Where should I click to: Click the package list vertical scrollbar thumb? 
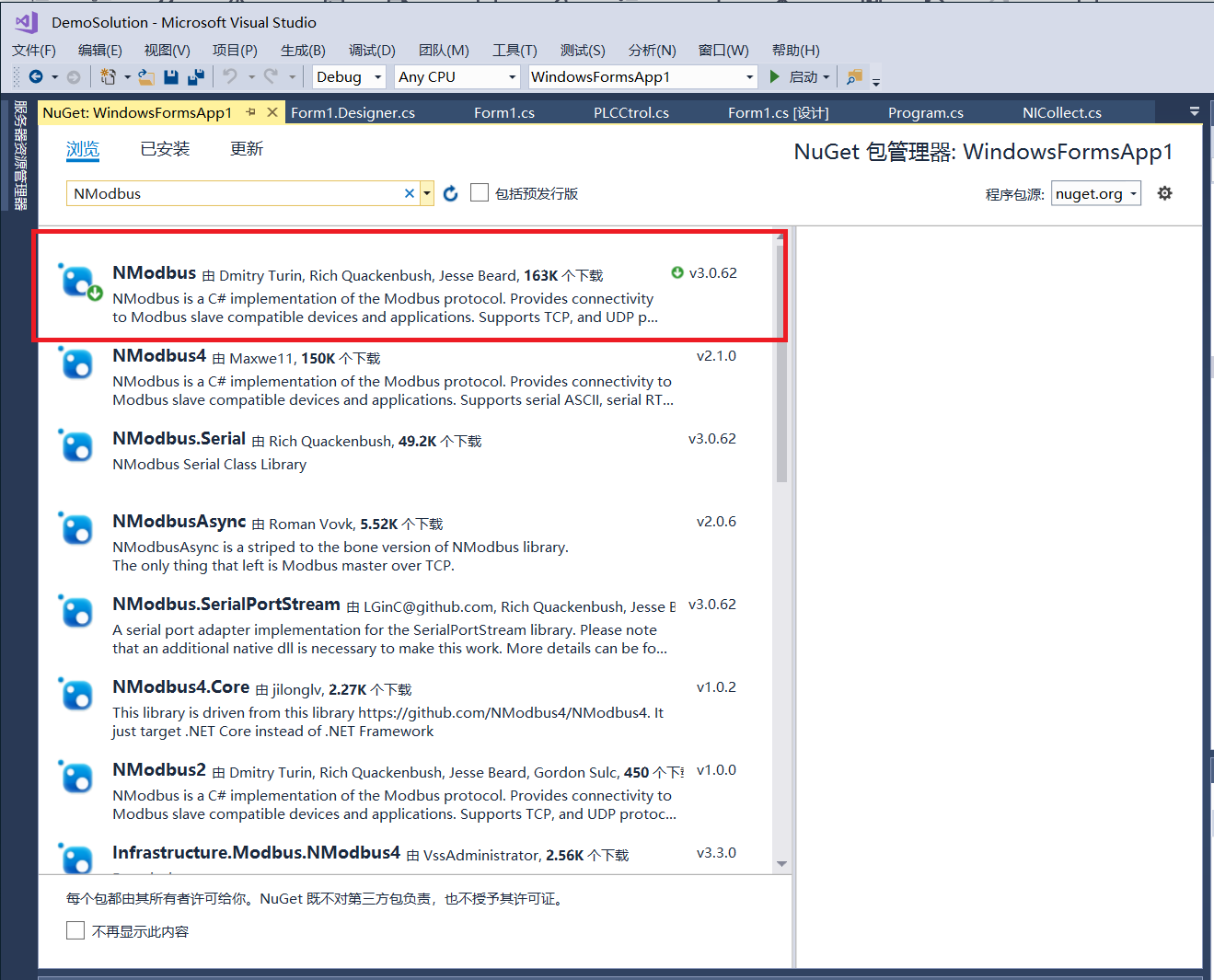pyautogui.click(x=781, y=363)
